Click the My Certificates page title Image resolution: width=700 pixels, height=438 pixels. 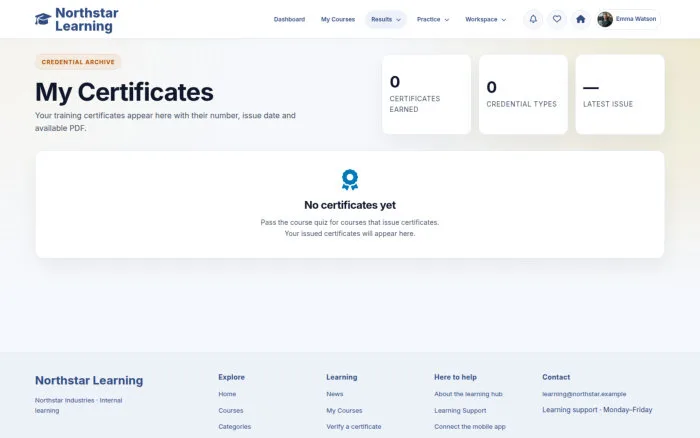tap(124, 92)
